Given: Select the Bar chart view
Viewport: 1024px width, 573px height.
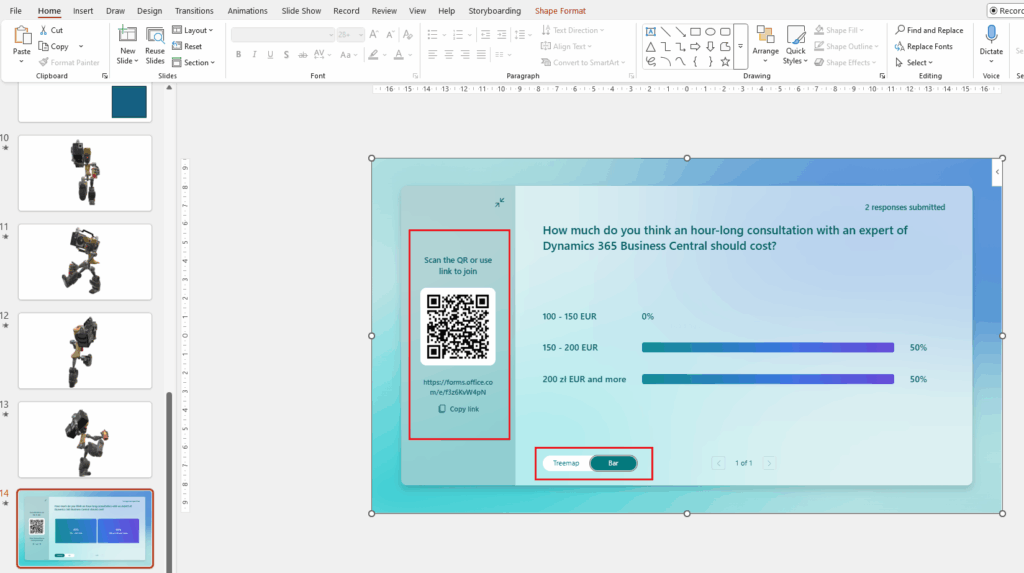Looking at the screenshot, I should click(x=613, y=463).
